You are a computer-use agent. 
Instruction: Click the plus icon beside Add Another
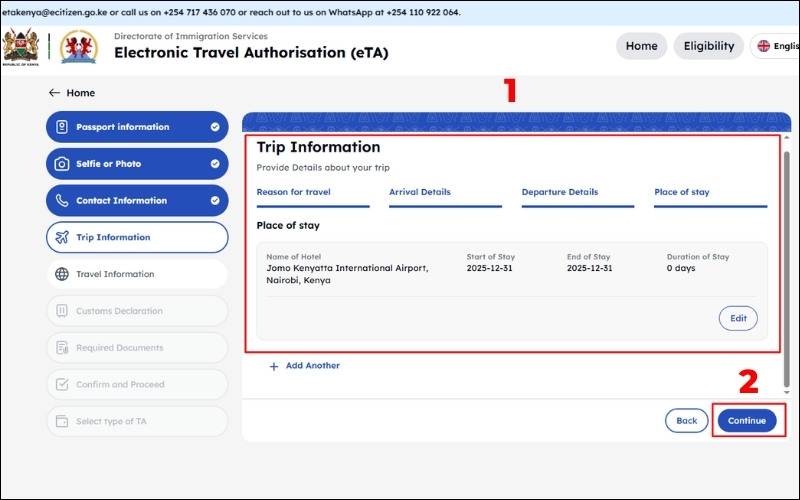(273, 366)
